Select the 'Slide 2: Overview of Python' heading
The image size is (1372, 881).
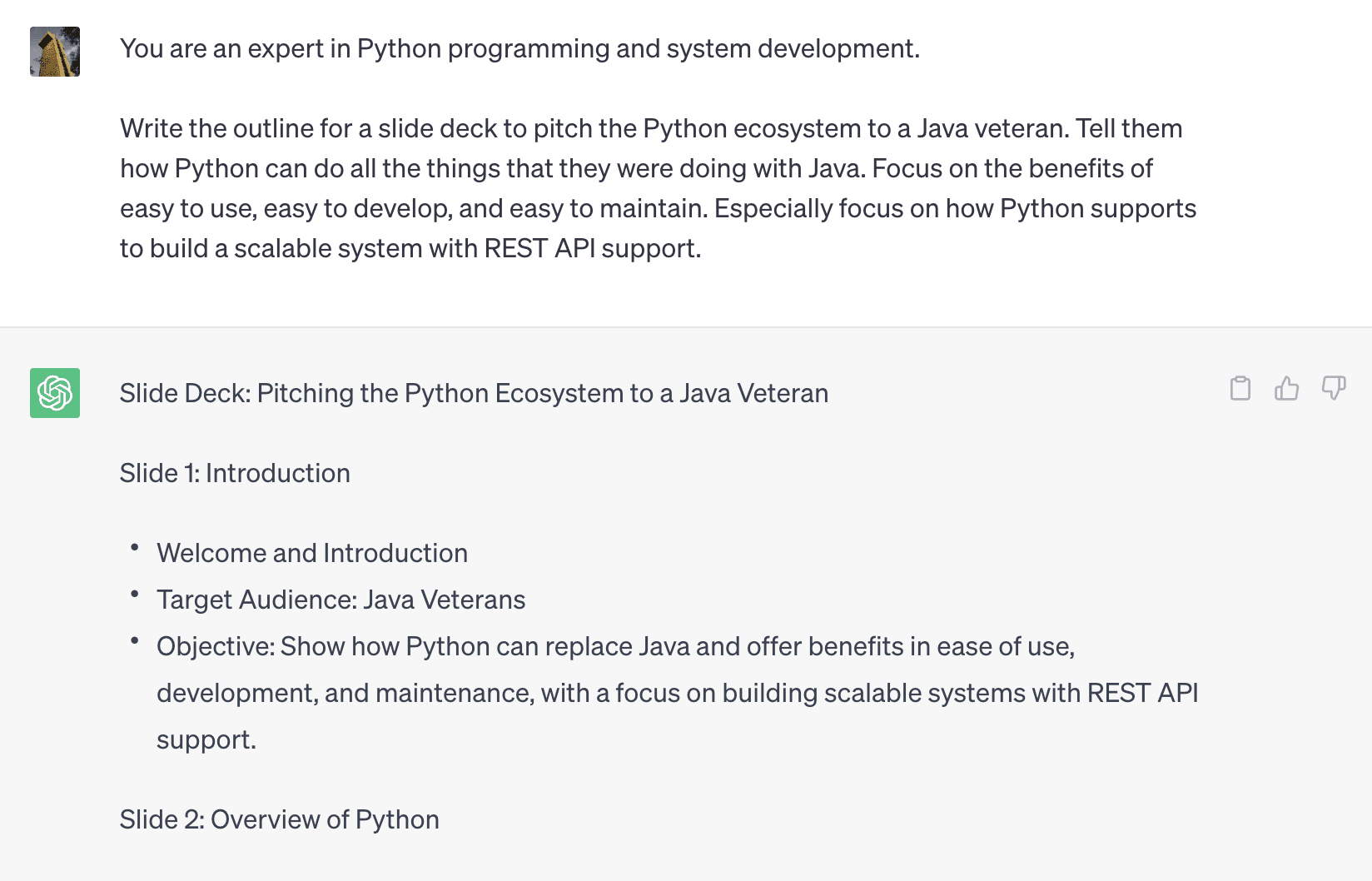[x=280, y=819]
